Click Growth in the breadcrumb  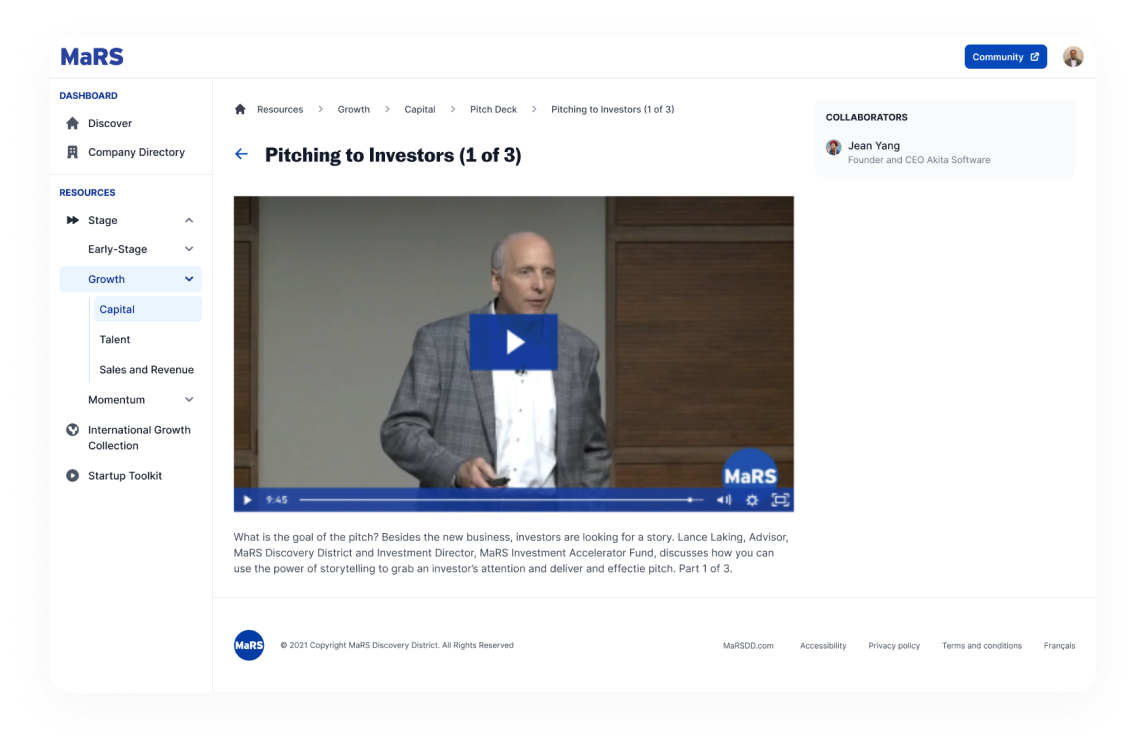click(x=354, y=109)
